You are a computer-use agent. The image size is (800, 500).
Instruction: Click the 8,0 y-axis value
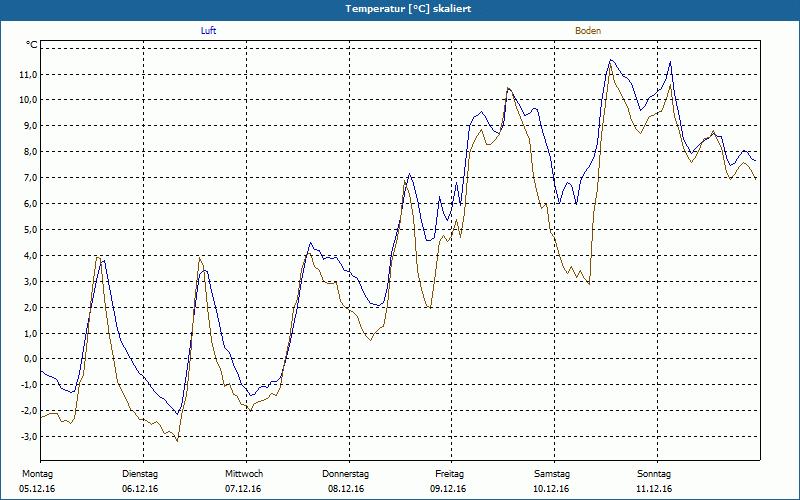30,152
